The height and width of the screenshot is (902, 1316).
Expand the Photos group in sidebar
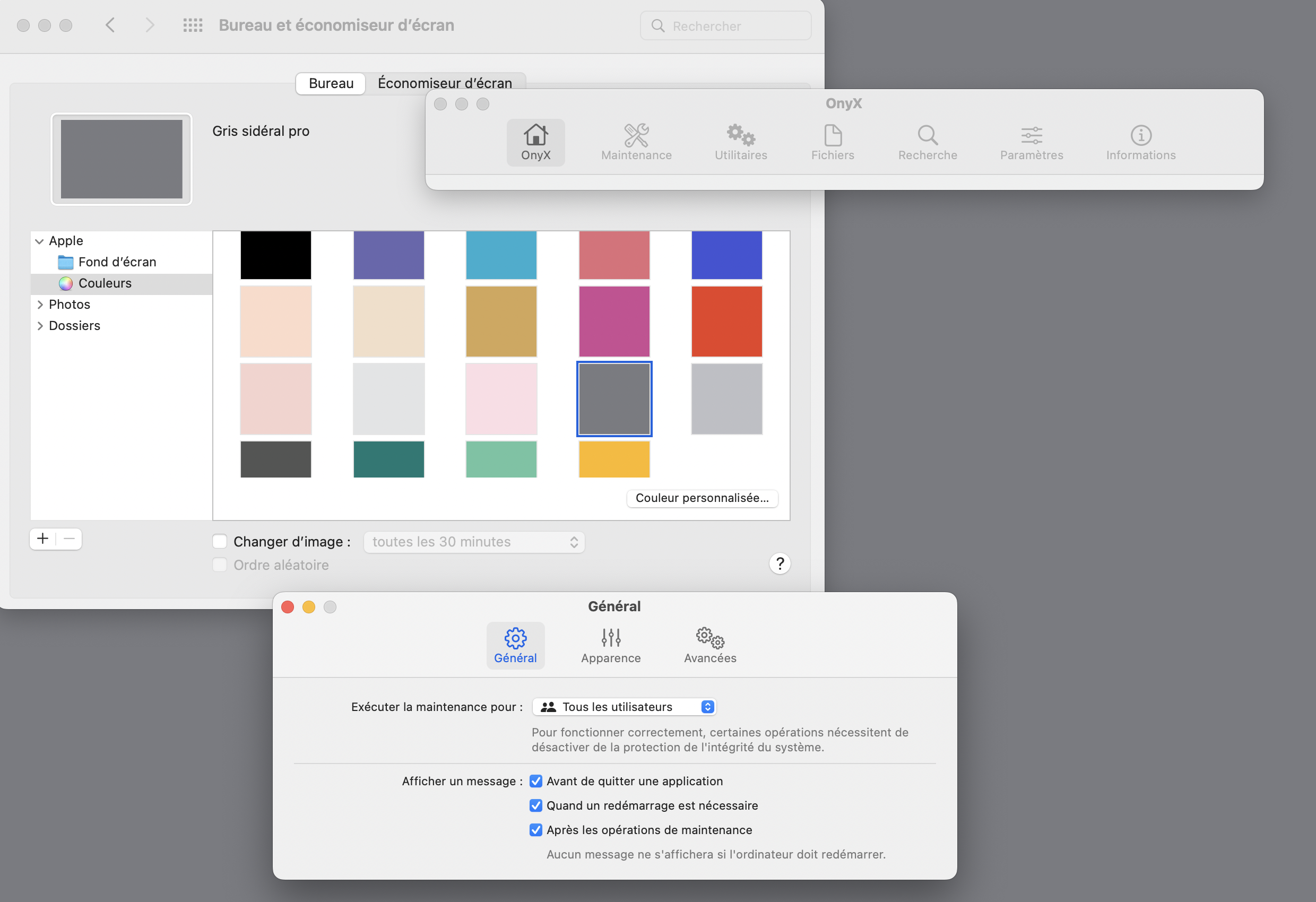[40, 305]
